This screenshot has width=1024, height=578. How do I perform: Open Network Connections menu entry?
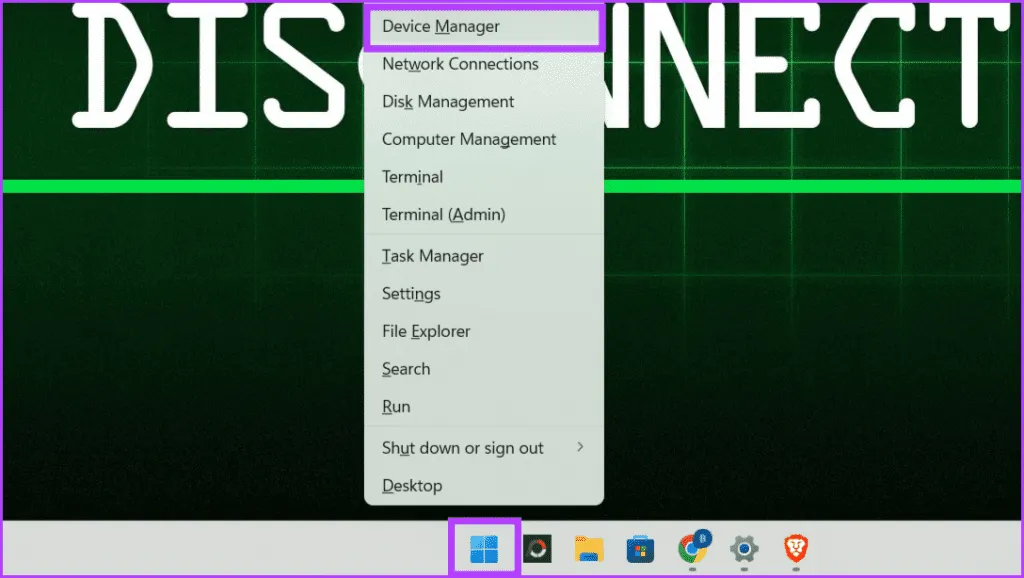tap(460, 64)
